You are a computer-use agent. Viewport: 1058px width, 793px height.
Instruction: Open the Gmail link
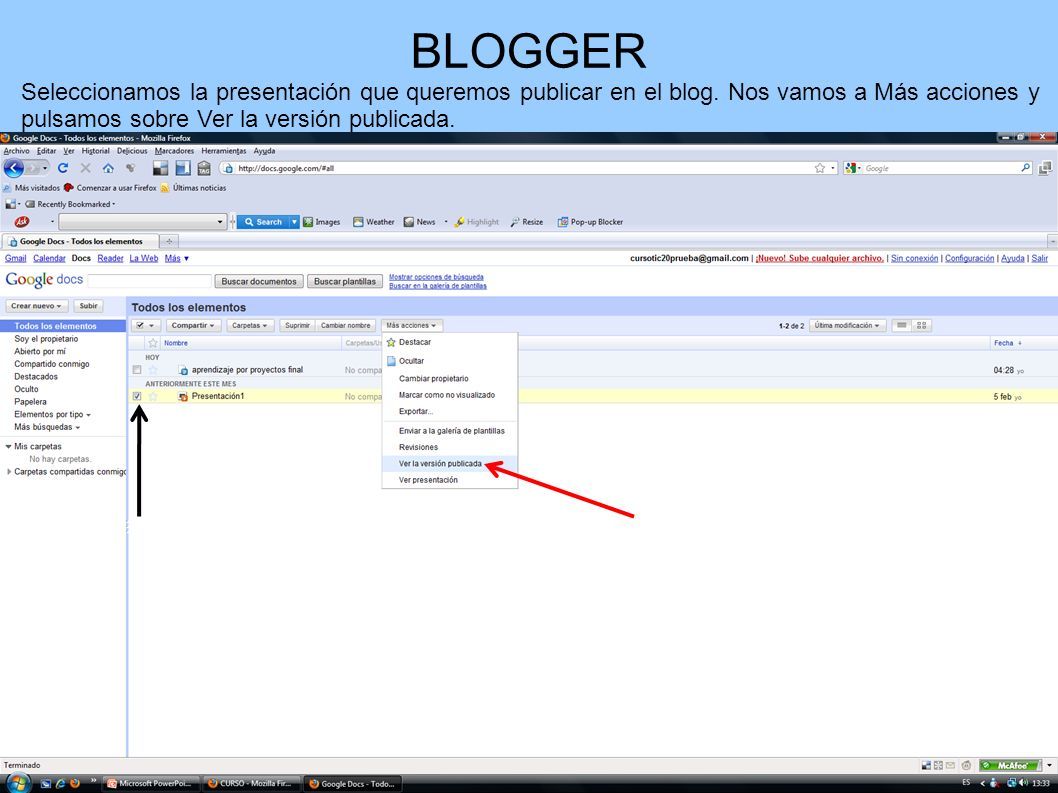click(x=16, y=258)
